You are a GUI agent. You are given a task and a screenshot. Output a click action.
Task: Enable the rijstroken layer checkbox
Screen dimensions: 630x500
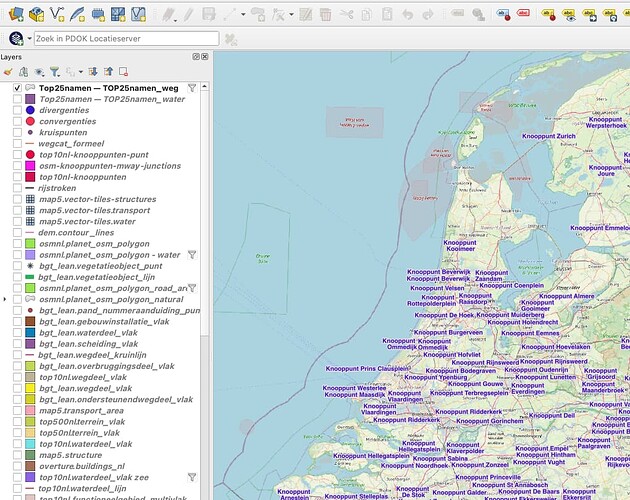(x=17, y=188)
